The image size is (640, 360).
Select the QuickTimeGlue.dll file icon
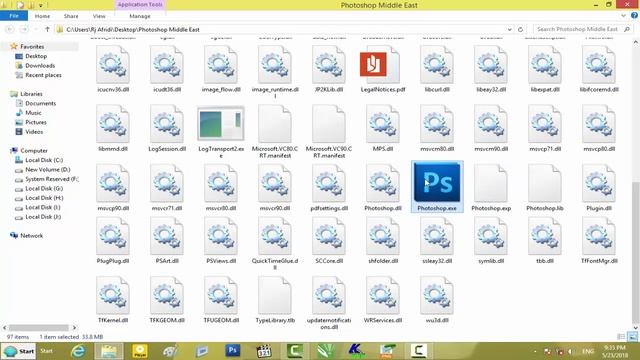(x=275, y=236)
